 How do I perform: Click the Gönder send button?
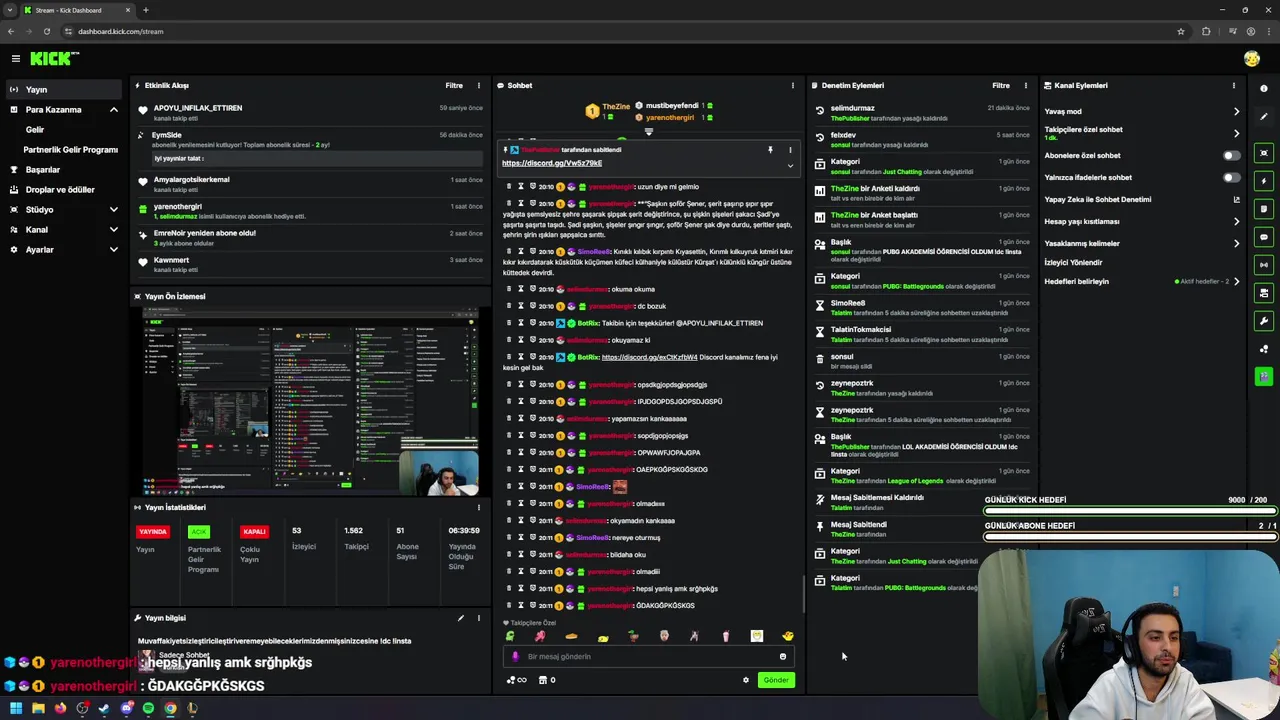point(776,680)
